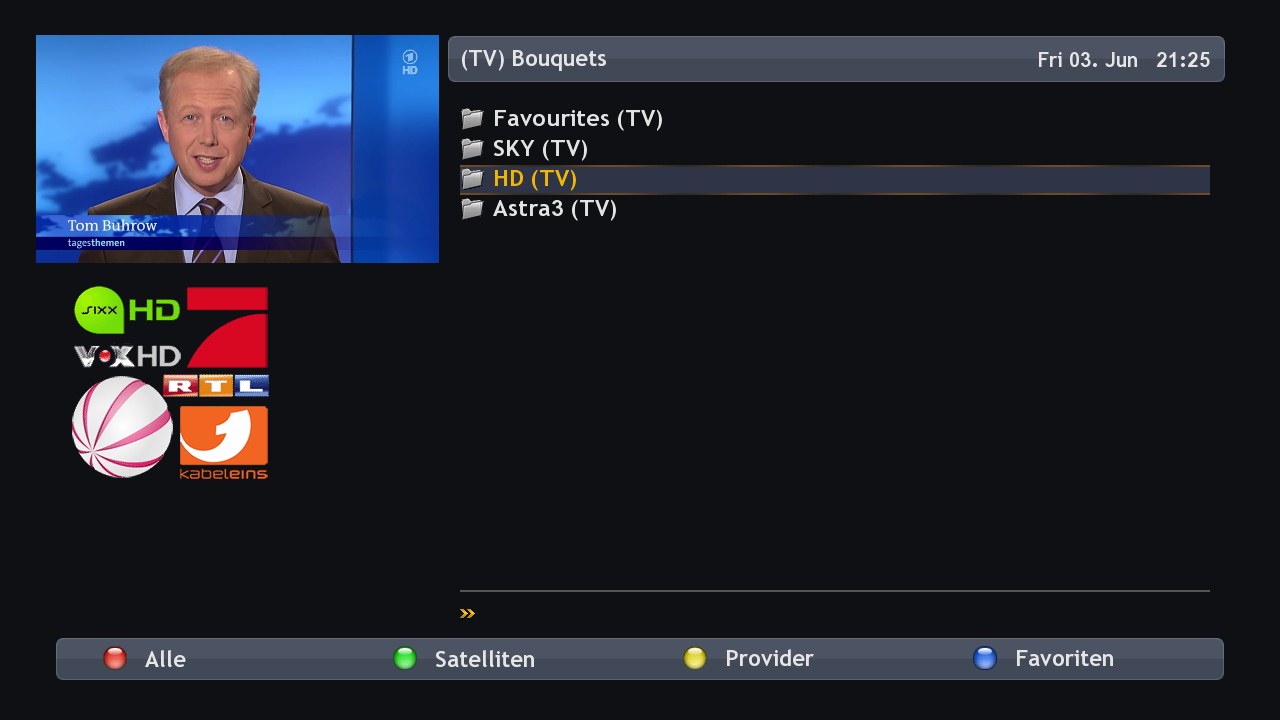
Task: Click the red Alle color button
Action: coord(116,658)
